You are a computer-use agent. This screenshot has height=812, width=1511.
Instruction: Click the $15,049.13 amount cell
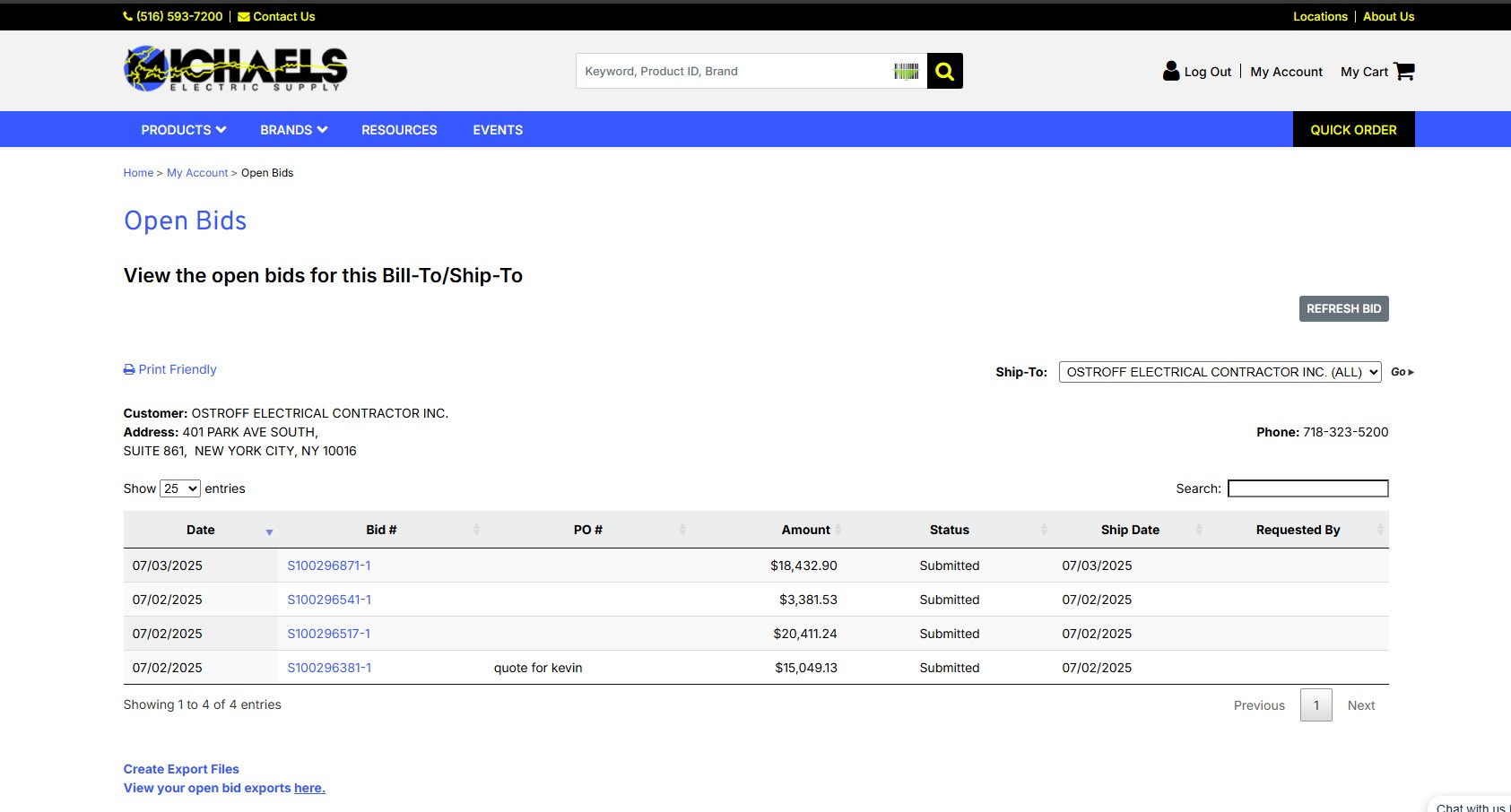coord(806,668)
